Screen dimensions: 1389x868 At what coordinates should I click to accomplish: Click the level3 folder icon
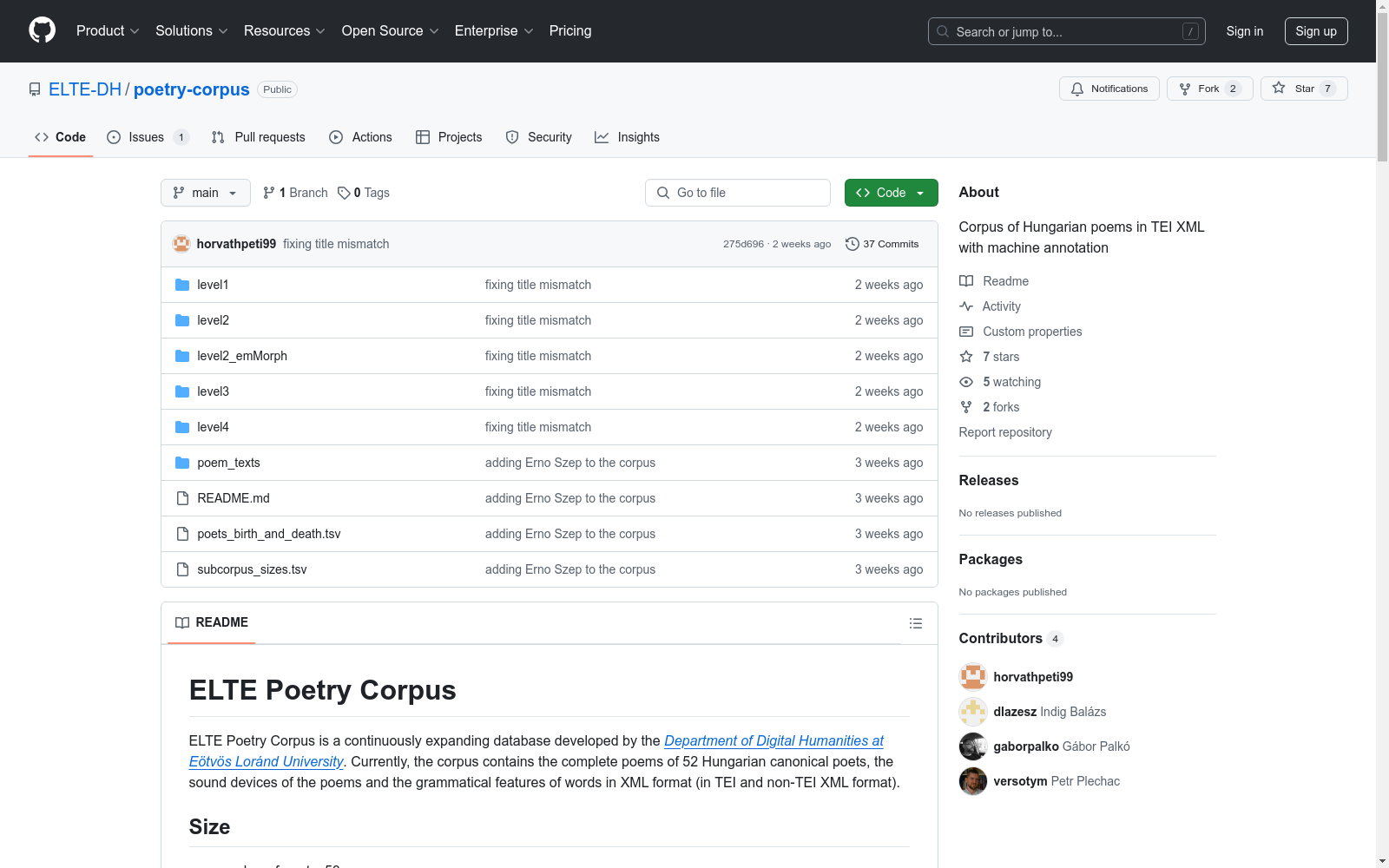click(x=182, y=391)
